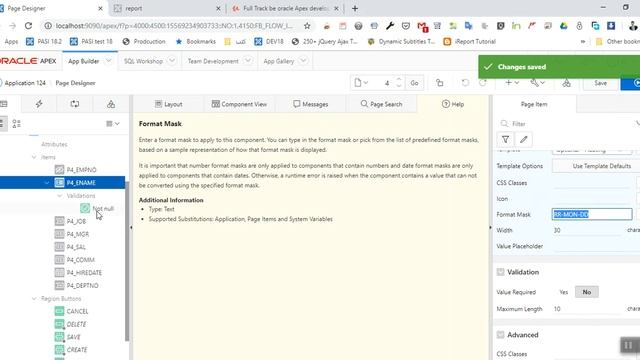Open the tree options menu

point(113,123)
